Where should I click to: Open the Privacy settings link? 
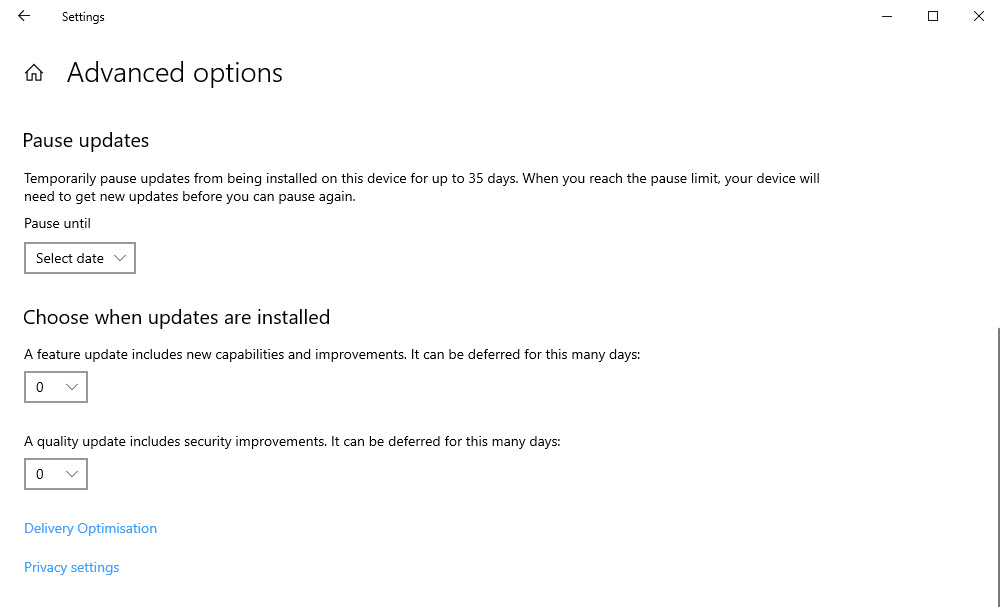pyautogui.click(x=71, y=567)
